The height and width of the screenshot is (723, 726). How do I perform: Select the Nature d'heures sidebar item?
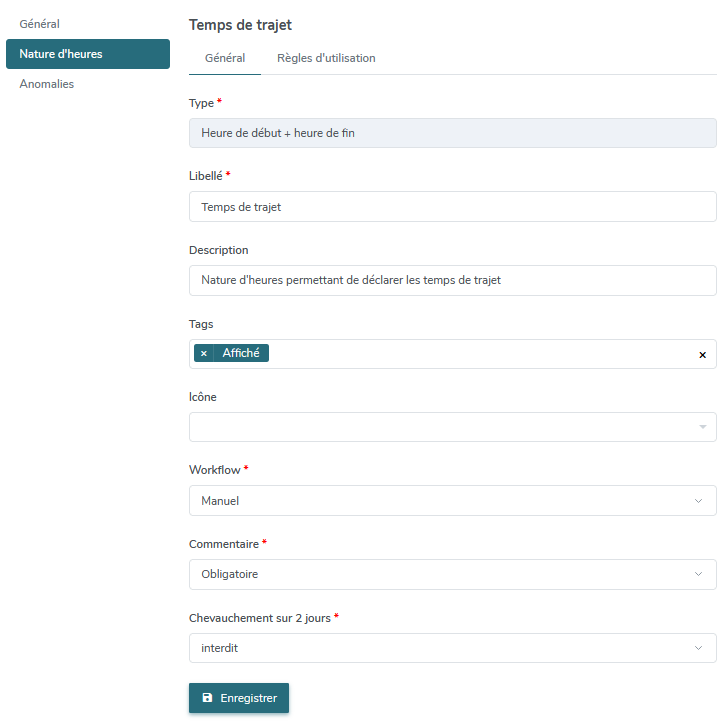(x=88, y=54)
